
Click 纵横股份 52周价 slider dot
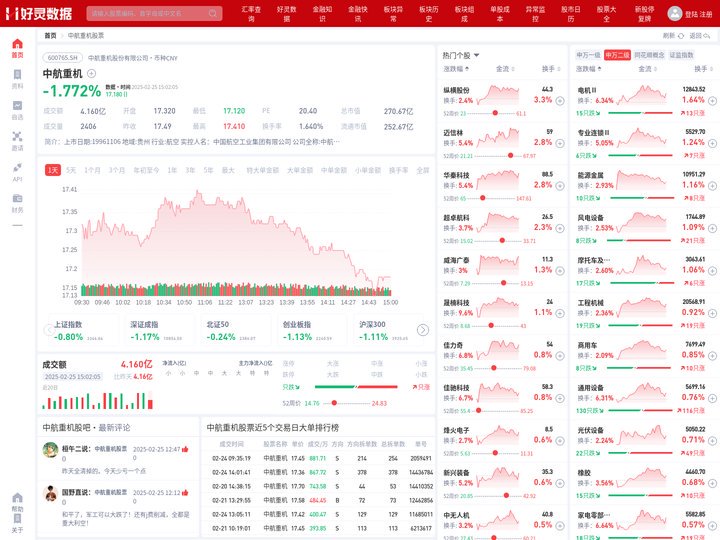[495, 113]
